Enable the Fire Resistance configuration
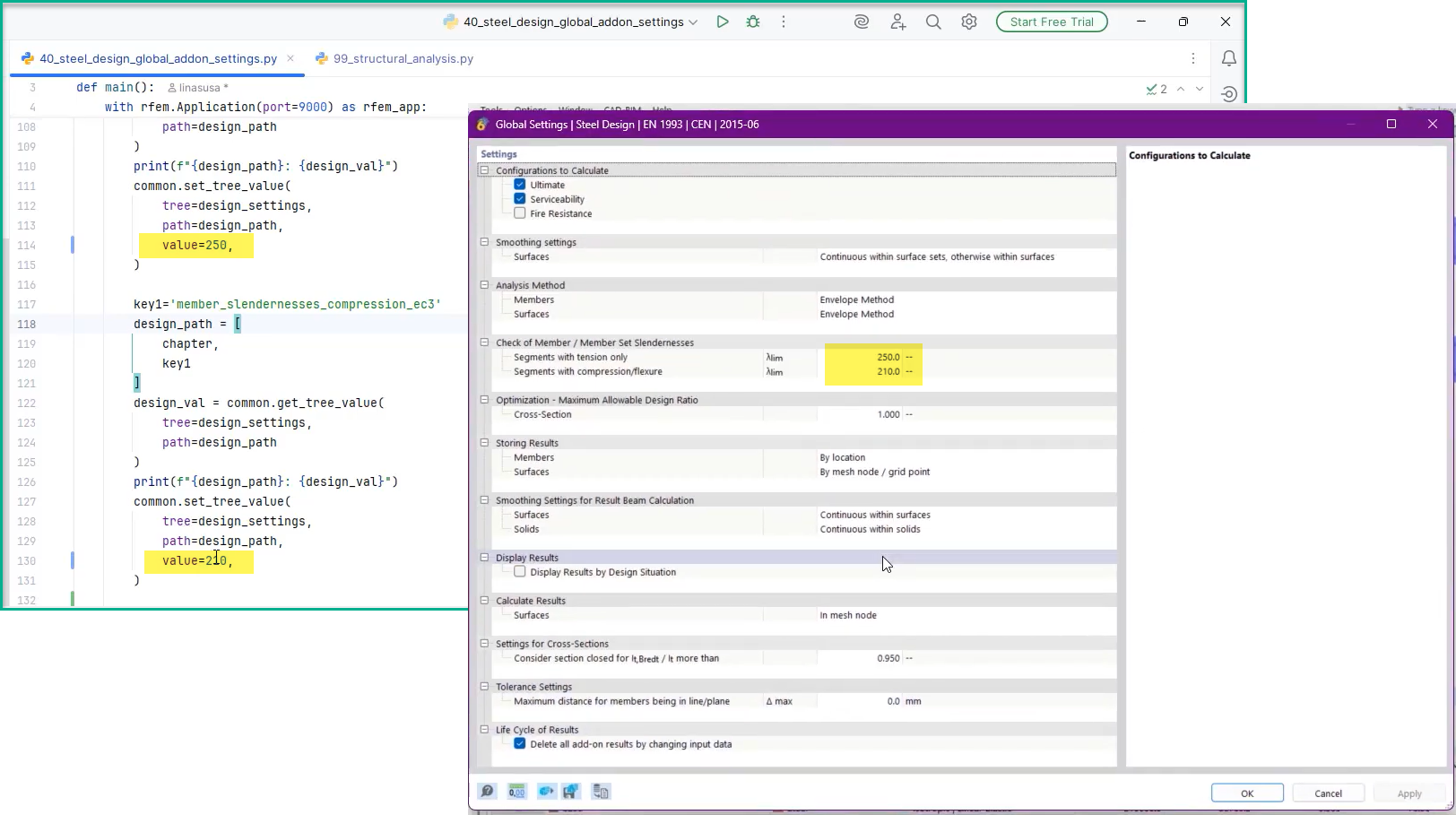The image size is (1456, 815). pos(519,213)
